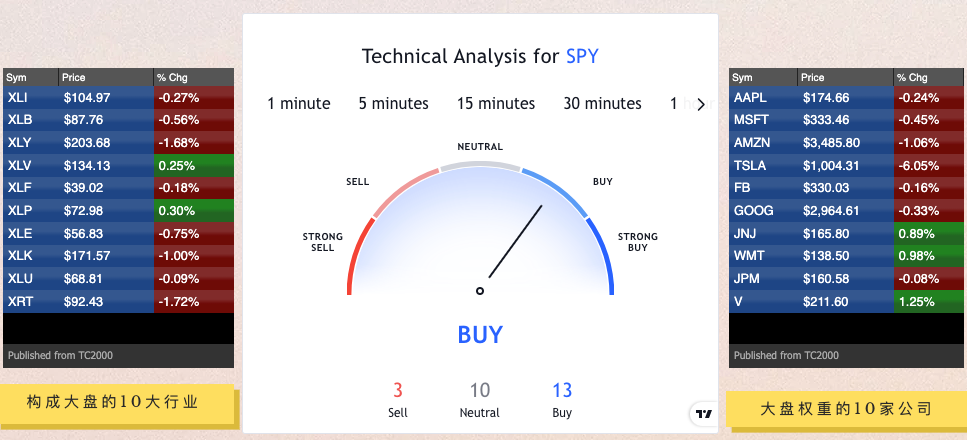967x440 pixels.
Task: Open the SPY symbol link
Action: click(x=582, y=57)
